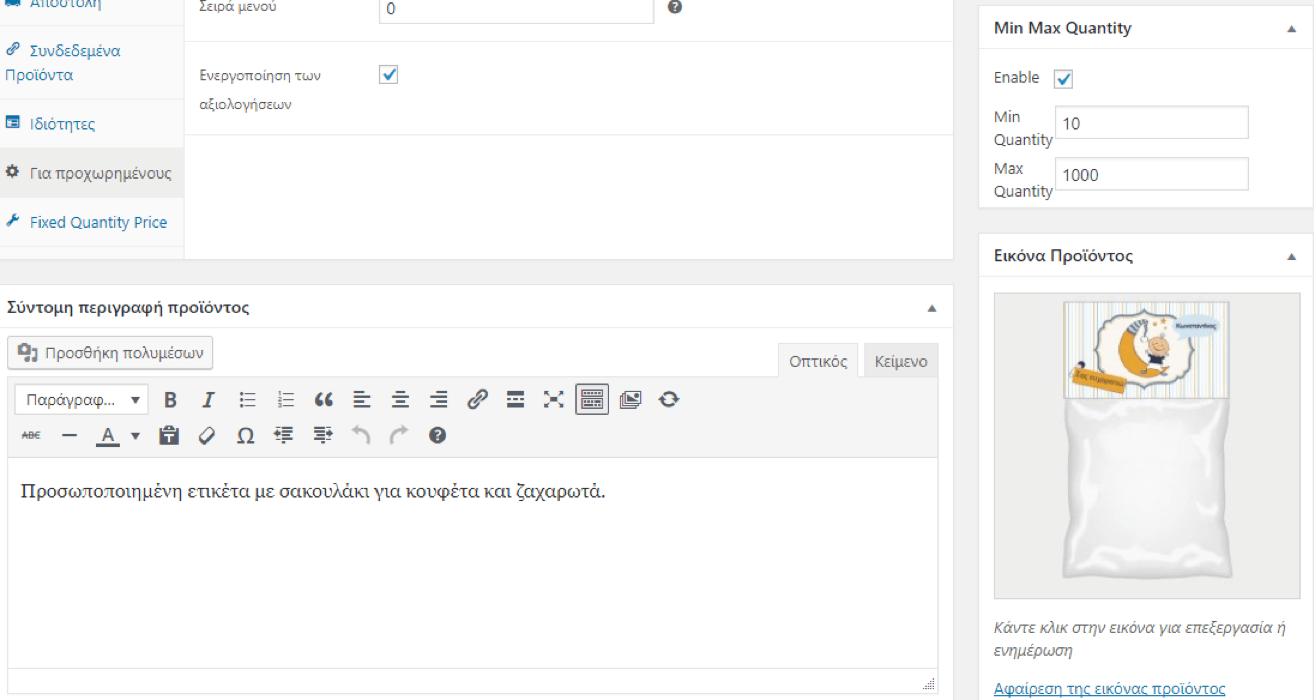Toggle bold formatting in the editor toolbar
This screenshot has height=700, width=1314.
click(x=170, y=400)
